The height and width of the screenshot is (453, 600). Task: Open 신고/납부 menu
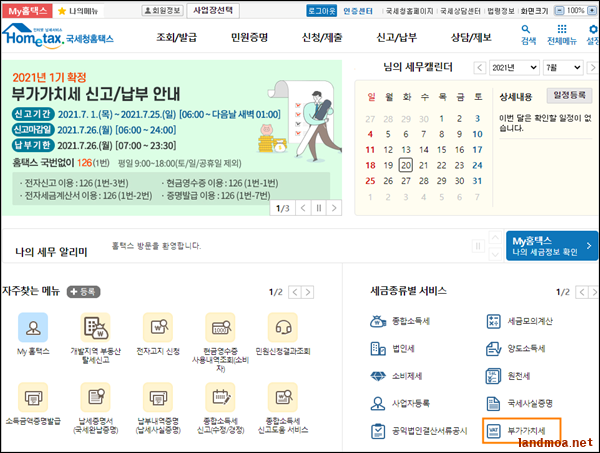click(x=396, y=37)
